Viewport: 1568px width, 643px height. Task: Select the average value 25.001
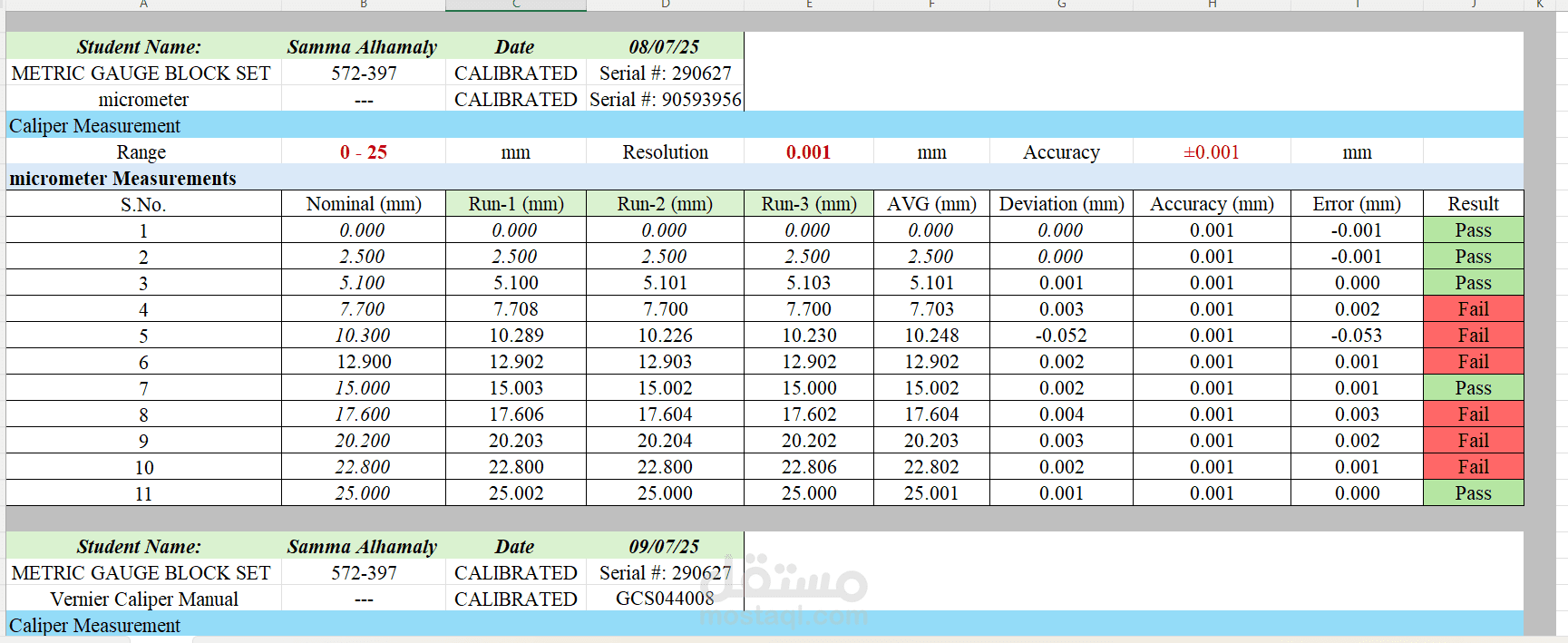point(931,493)
